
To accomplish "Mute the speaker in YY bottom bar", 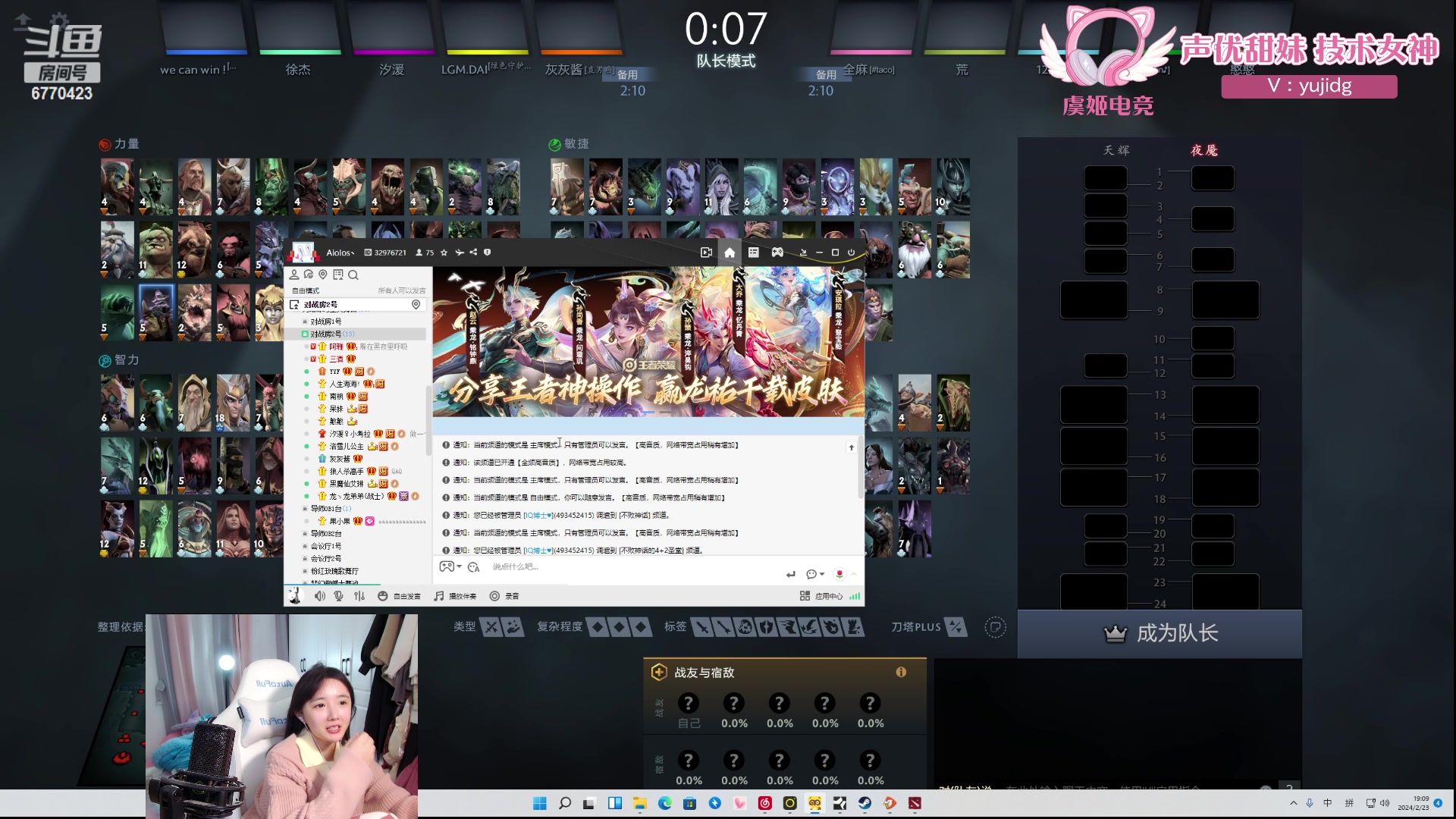I will (x=319, y=596).
